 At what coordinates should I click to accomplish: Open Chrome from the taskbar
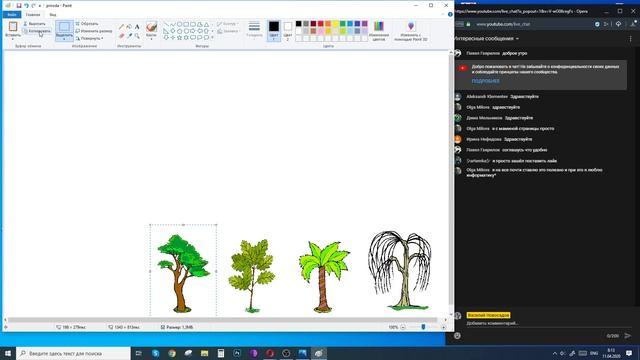[172, 353]
